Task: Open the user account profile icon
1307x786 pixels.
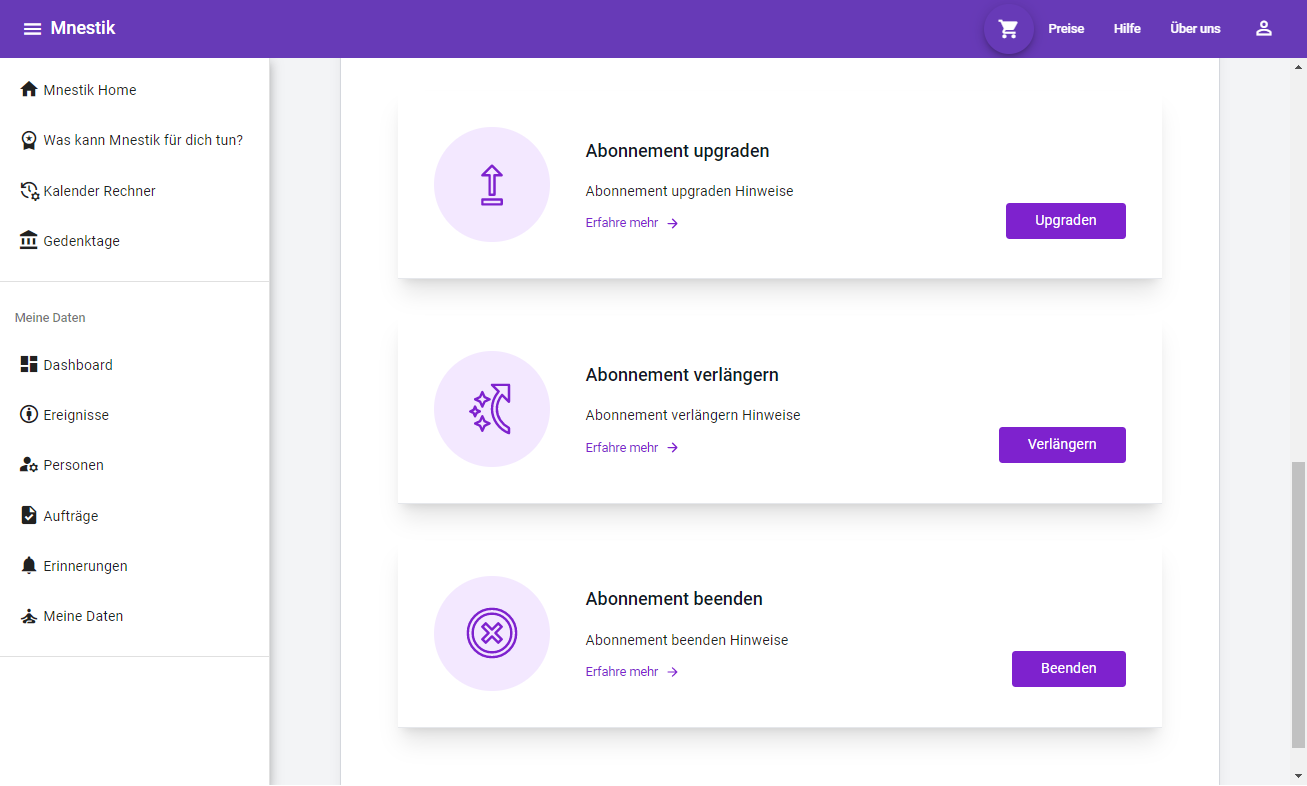Action: click(1263, 29)
